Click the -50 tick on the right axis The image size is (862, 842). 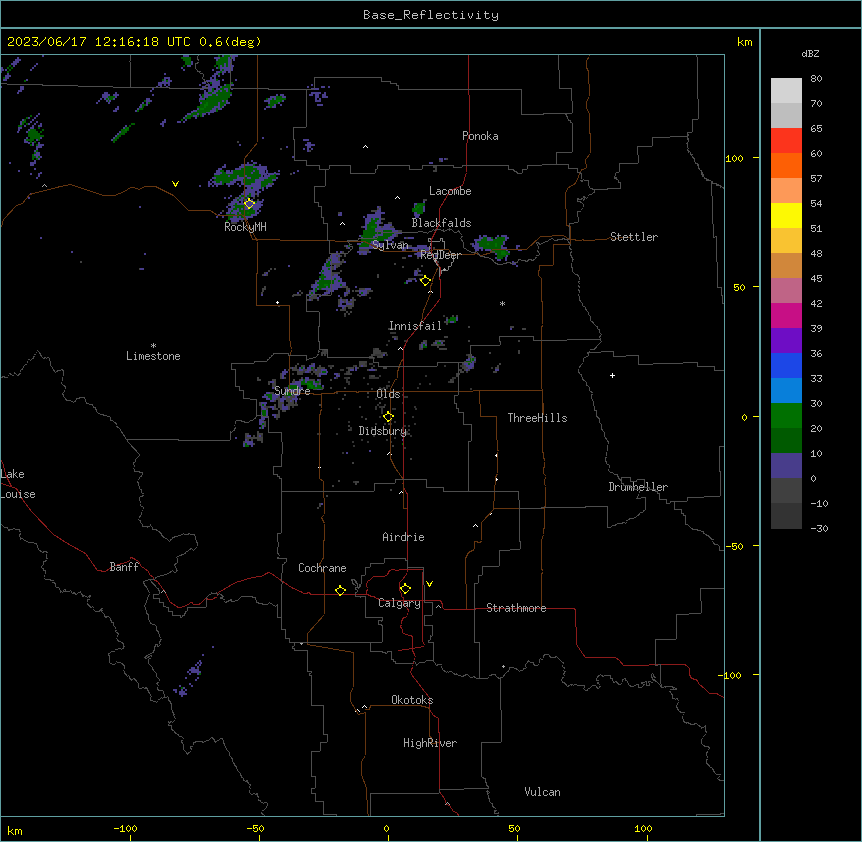[x=734, y=546]
